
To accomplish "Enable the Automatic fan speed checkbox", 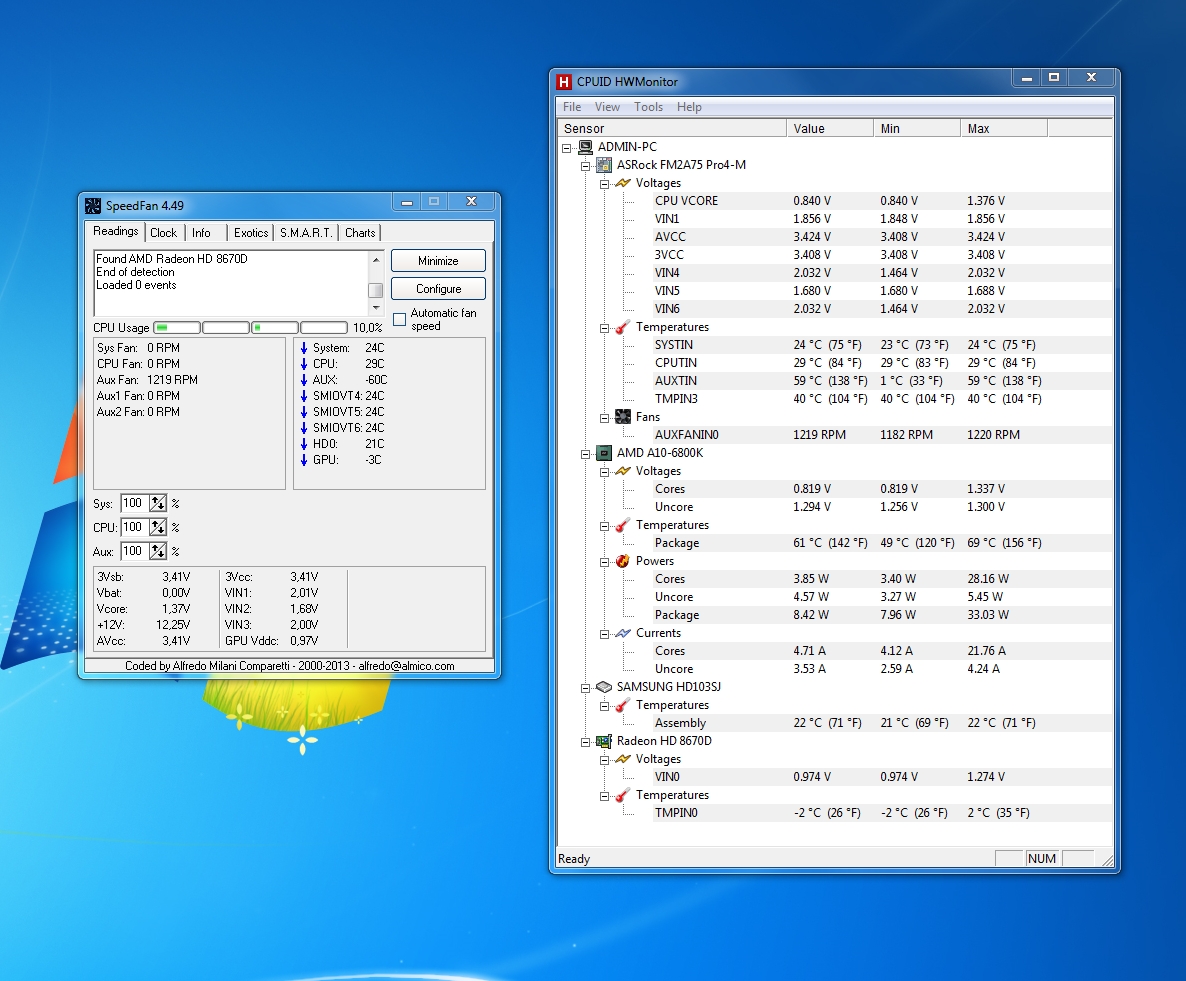I will click(399, 320).
